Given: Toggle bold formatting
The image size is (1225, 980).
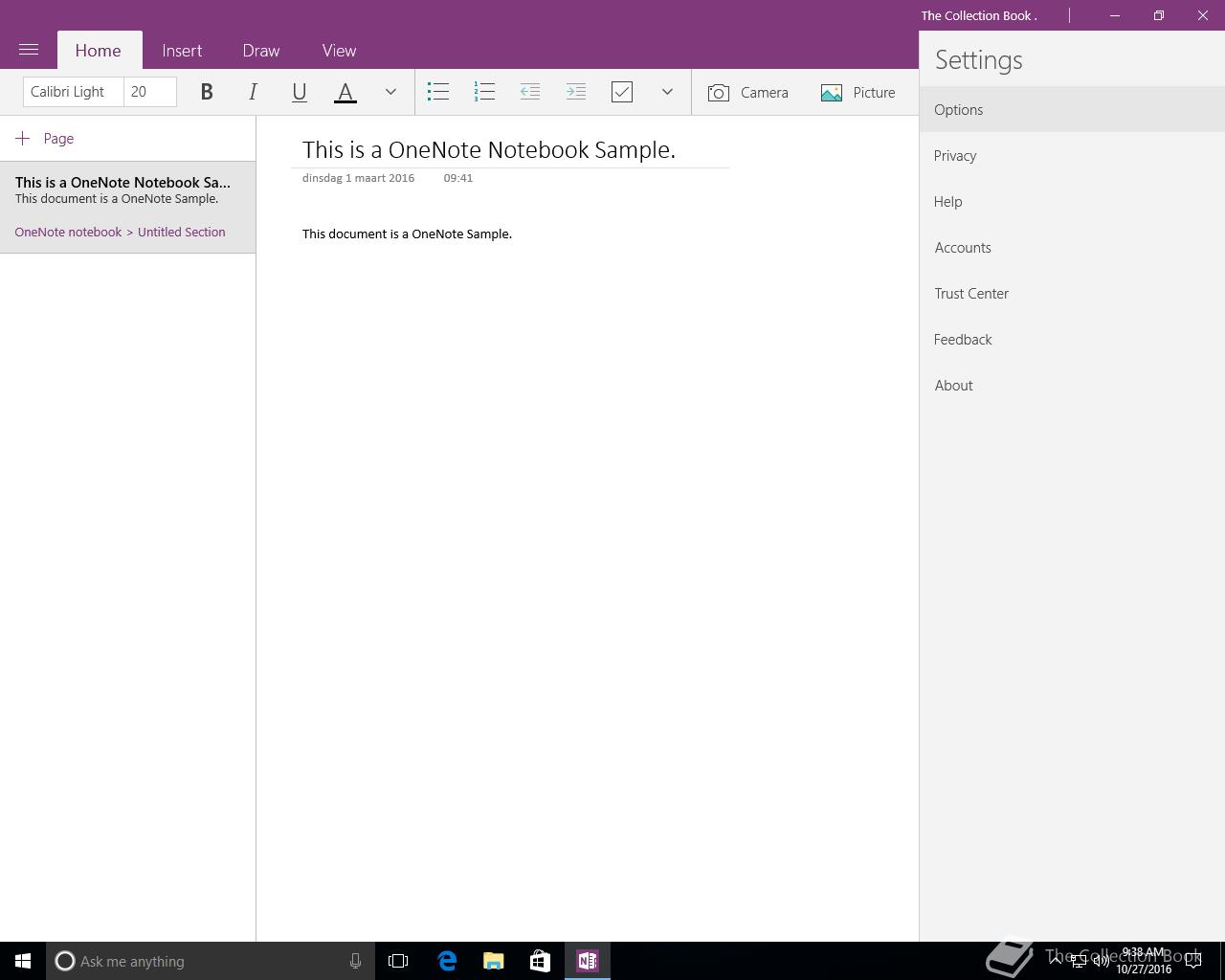Looking at the screenshot, I should pyautogui.click(x=207, y=92).
